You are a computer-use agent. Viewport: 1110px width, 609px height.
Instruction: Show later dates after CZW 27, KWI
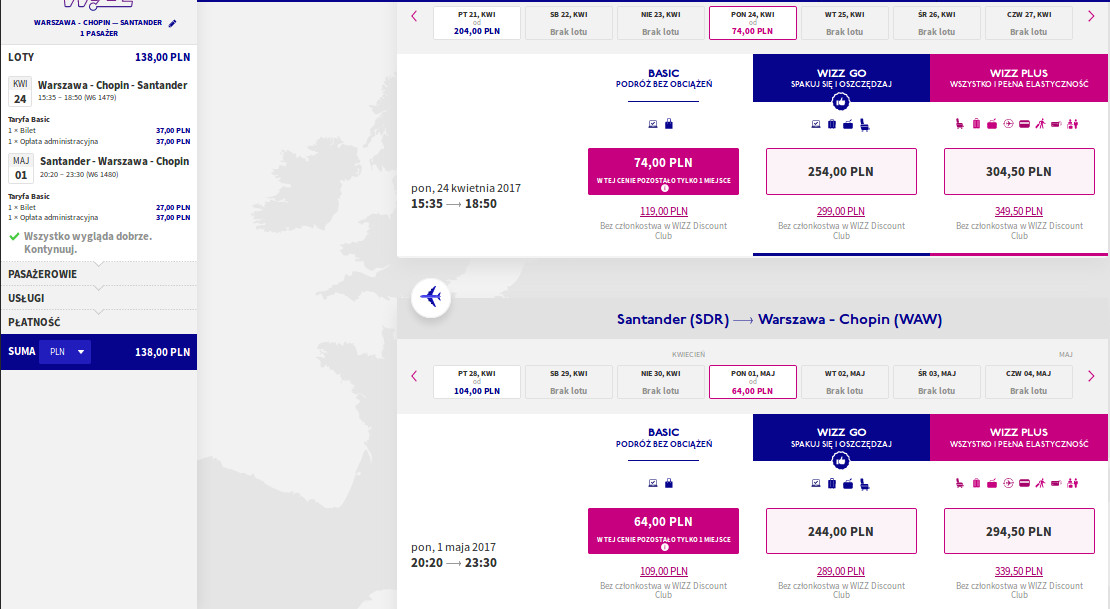click(x=1091, y=16)
